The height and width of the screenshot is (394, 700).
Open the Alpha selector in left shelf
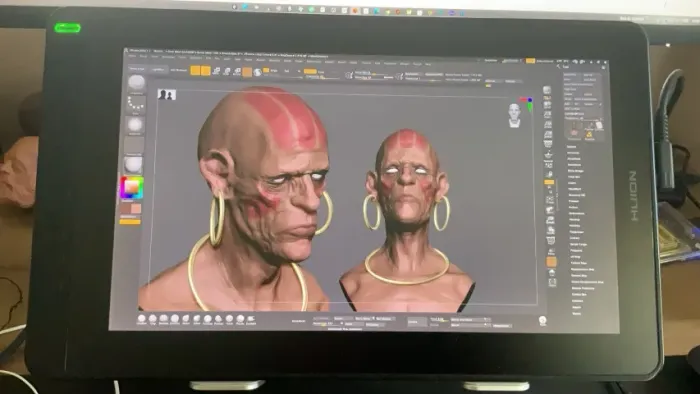click(x=135, y=124)
